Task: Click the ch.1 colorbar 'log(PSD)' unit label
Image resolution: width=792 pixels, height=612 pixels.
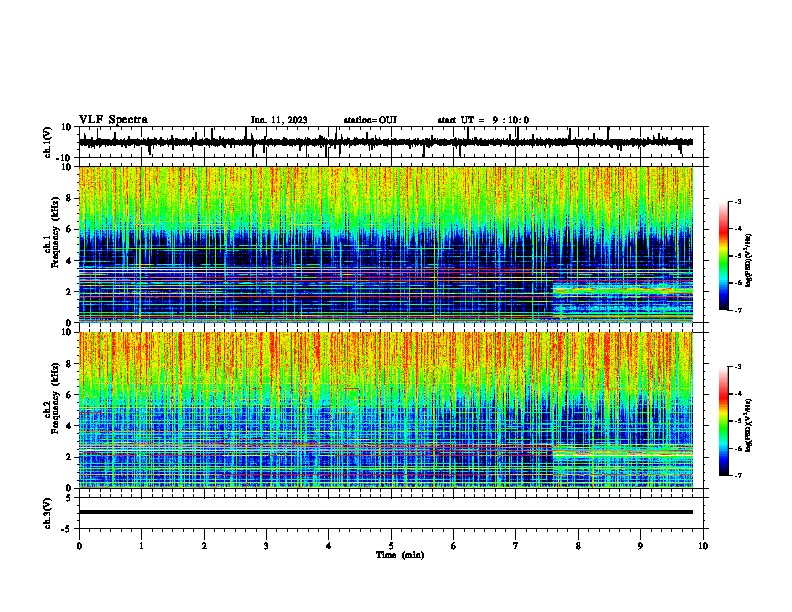Action: coord(749,261)
